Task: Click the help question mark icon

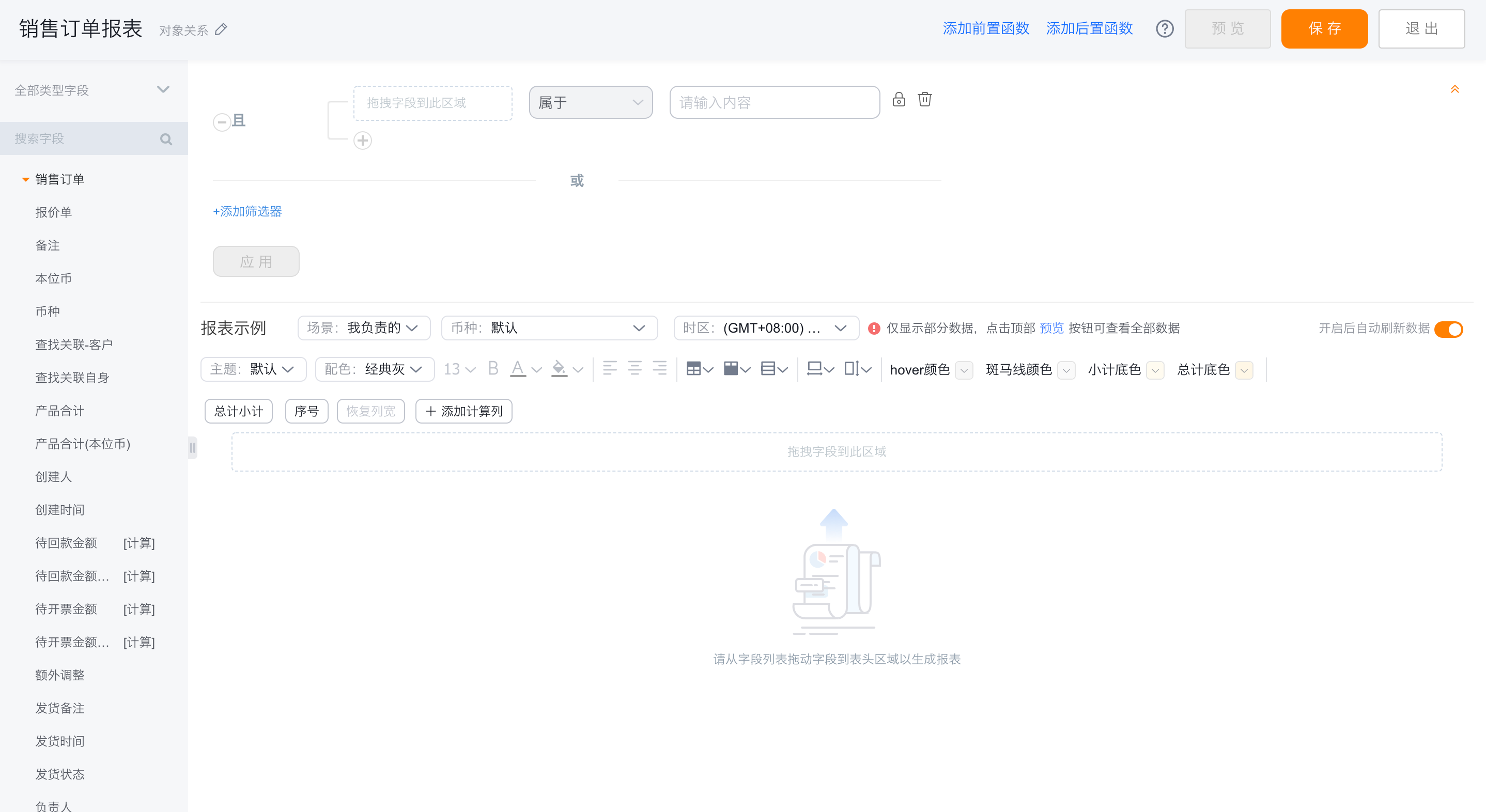Action: point(1164,28)
